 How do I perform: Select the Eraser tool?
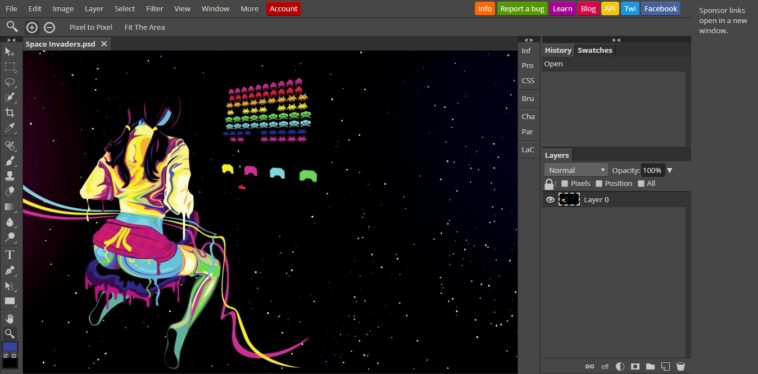click(x=10, y=191)
